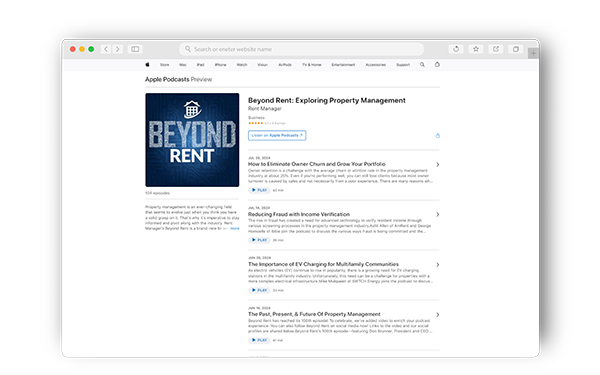600x375 pixels.
Task: Open the share icon in browser toolbar
Action: pos(496,49)
